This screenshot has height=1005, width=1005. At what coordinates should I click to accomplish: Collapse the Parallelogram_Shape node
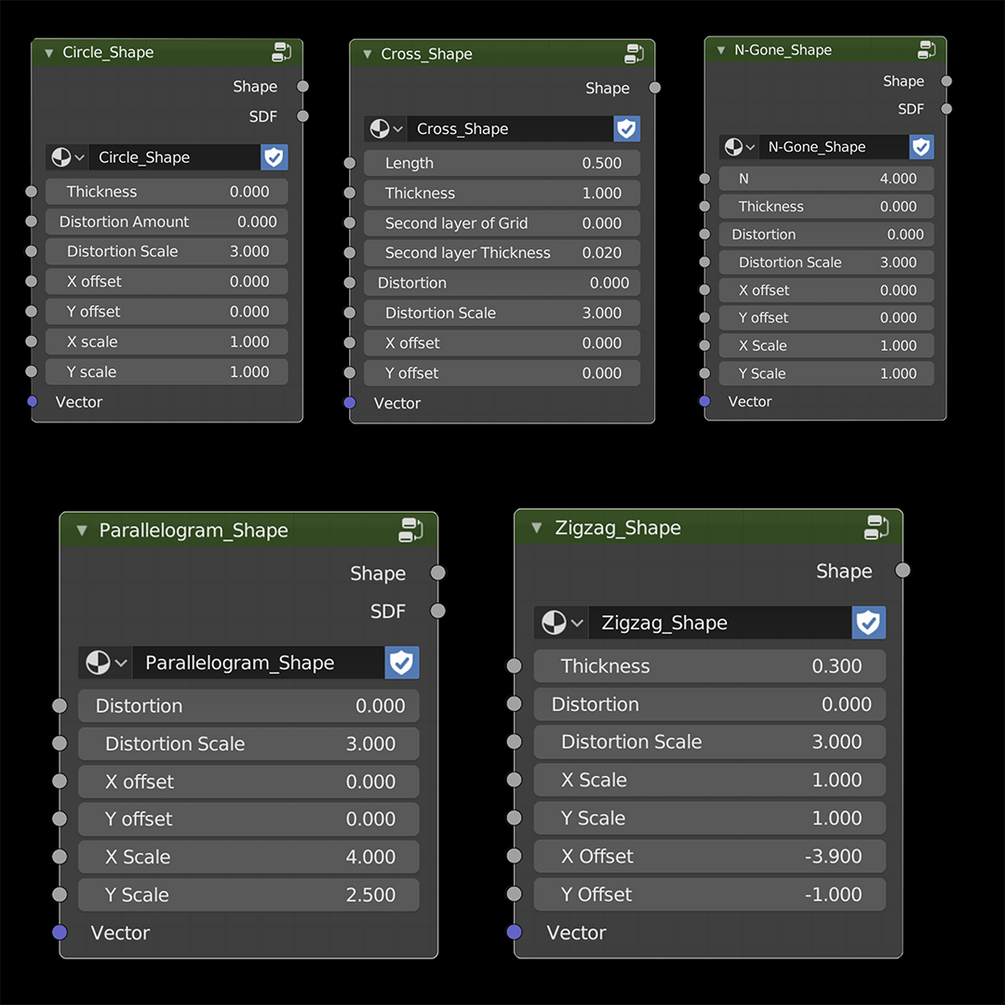tap(81, 530)
